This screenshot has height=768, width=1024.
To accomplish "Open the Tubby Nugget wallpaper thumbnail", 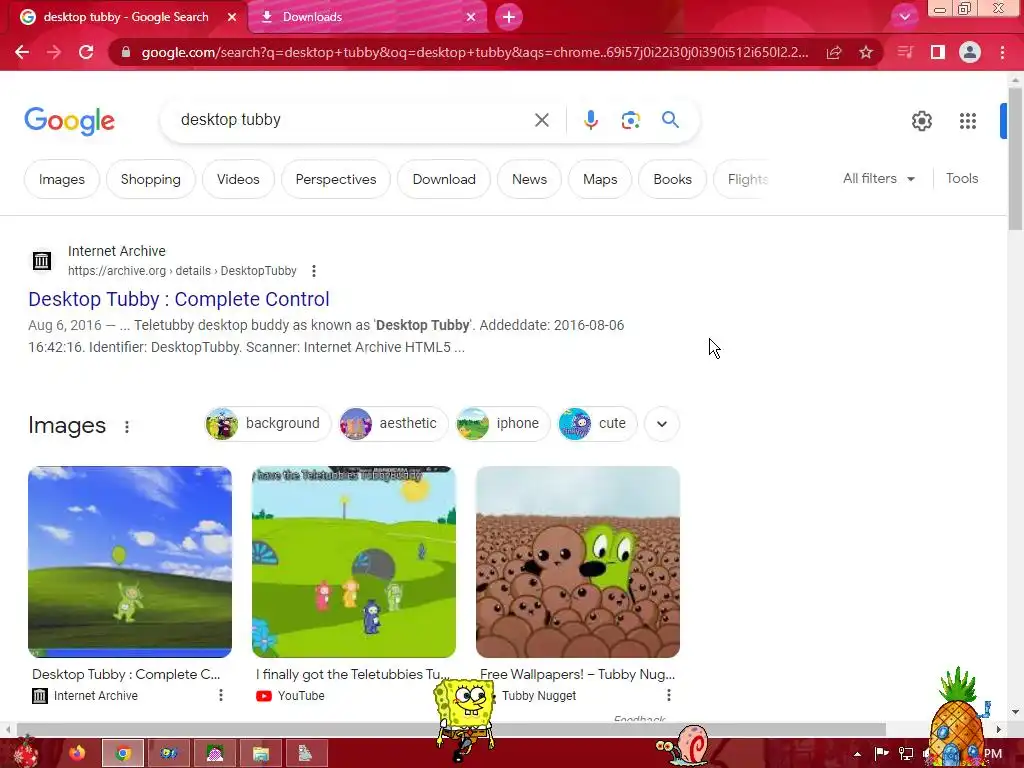I will [x=578, y=562].
